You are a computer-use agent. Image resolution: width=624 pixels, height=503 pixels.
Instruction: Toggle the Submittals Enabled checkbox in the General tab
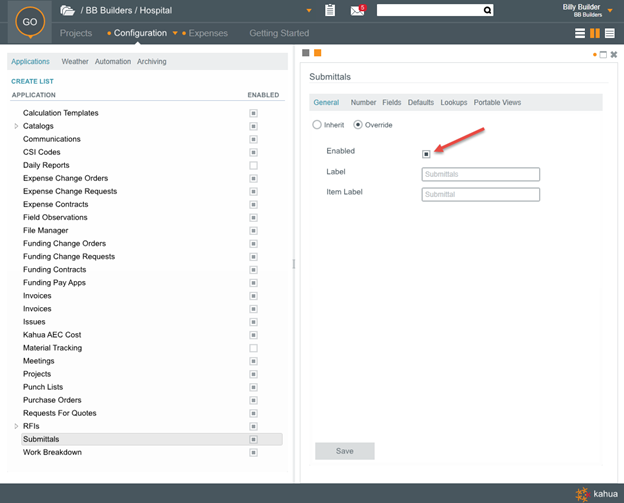coord(426,154)
